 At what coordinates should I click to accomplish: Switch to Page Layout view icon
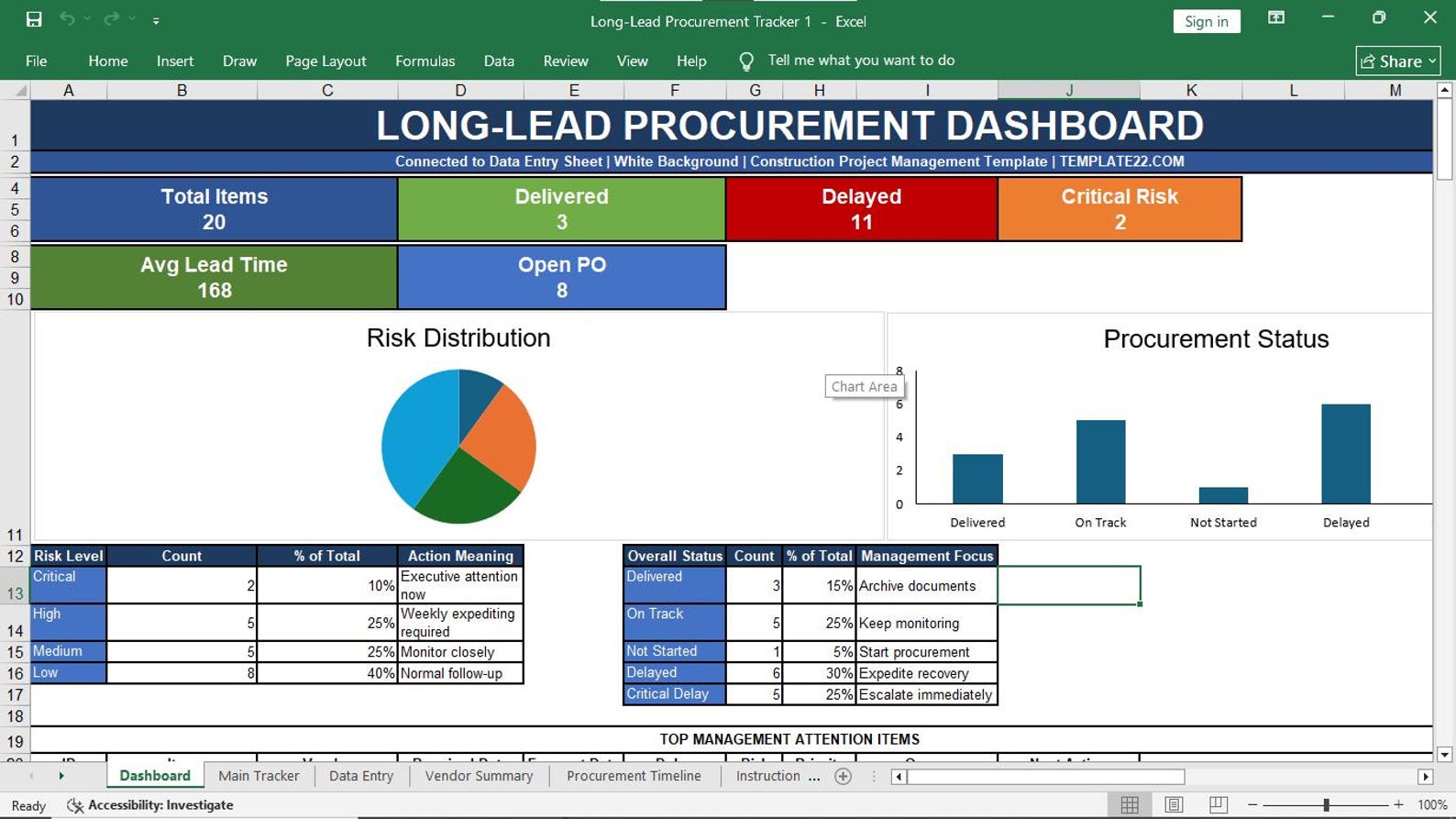pos(1174,805)
